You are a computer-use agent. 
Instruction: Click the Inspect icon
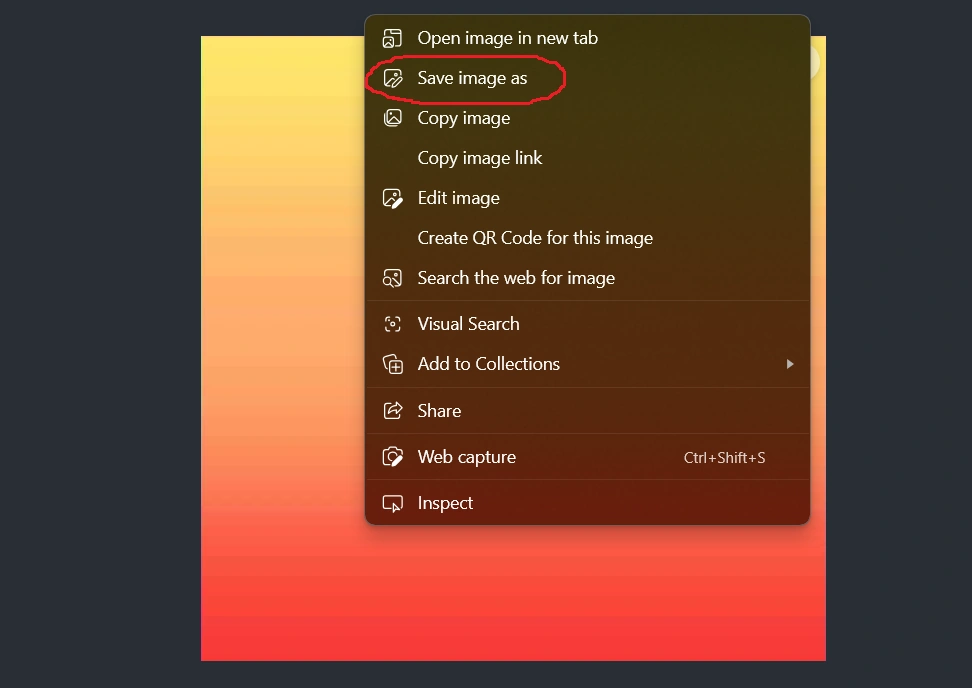coord(392,503)
